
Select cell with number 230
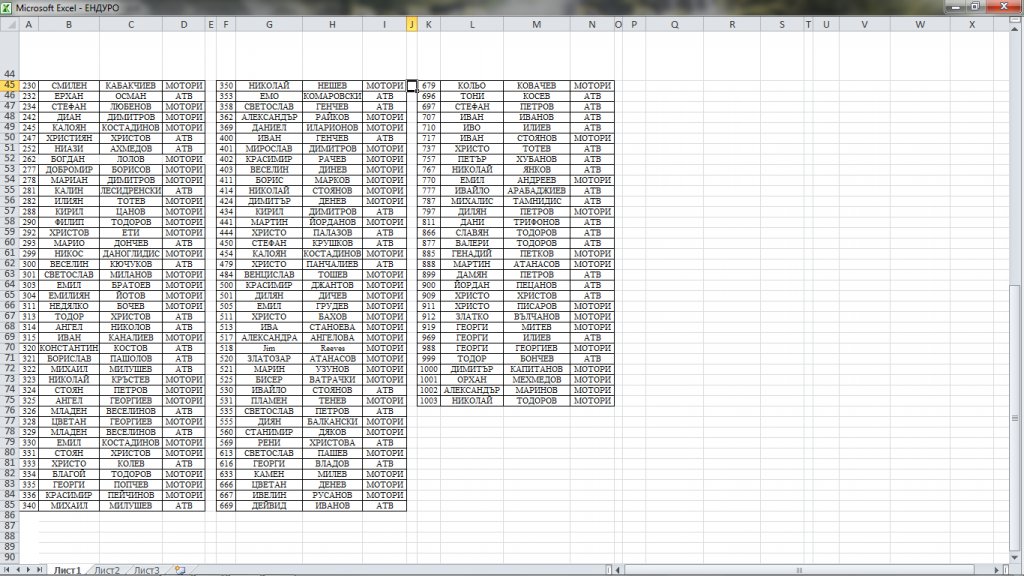pos(29,85)
